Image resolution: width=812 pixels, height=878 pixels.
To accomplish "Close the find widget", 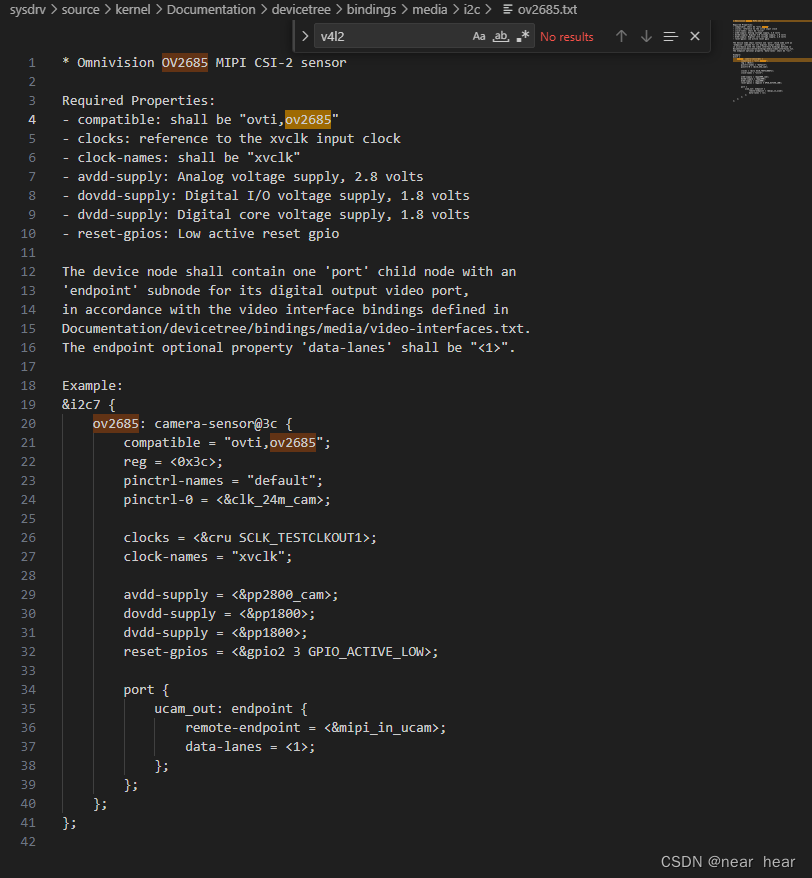I will [x=695, y=36].
